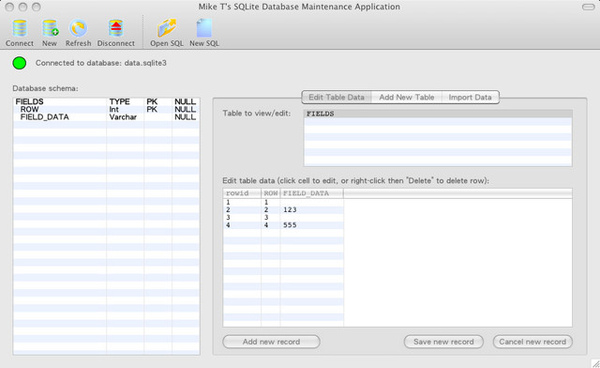The image size is (600, 368).
Task: Select FIELD_DATA column in schema tree
Action: 44,117
